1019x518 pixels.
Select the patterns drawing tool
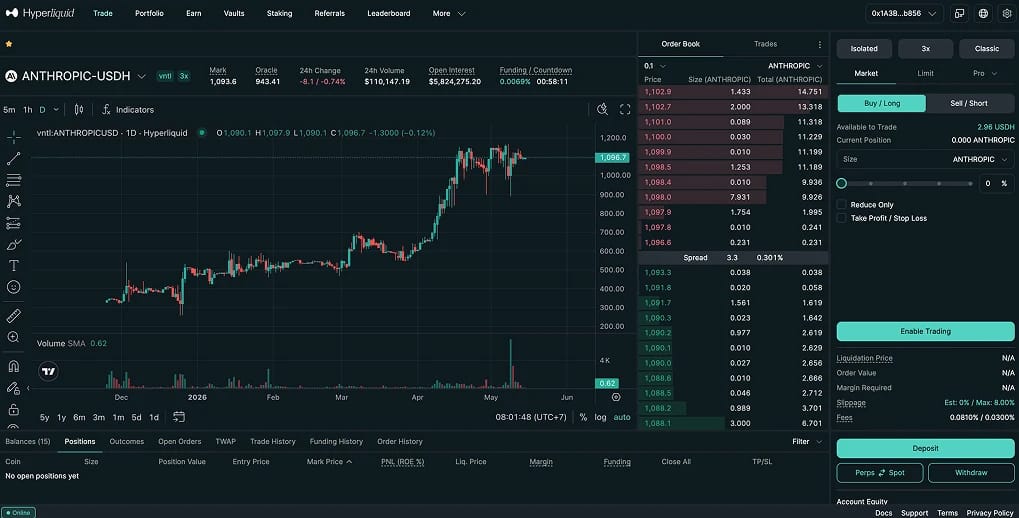(x=14, y=201)
